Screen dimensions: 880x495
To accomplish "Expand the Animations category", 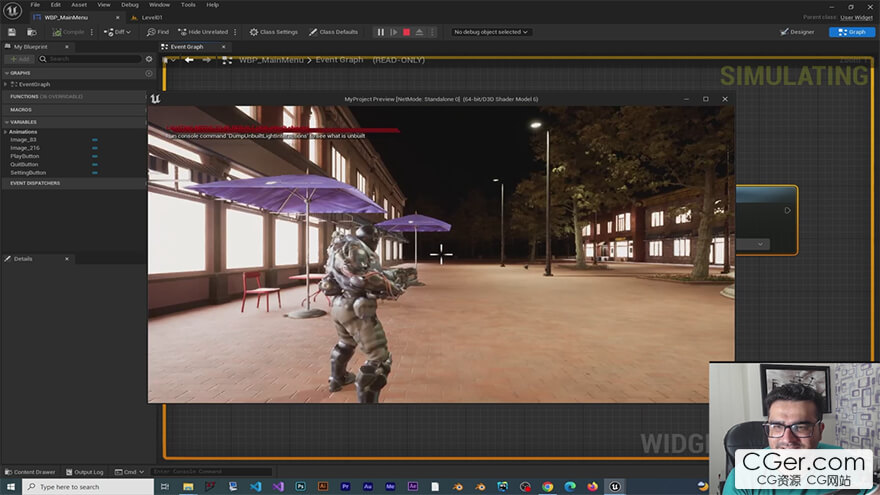I will (6, 132).
